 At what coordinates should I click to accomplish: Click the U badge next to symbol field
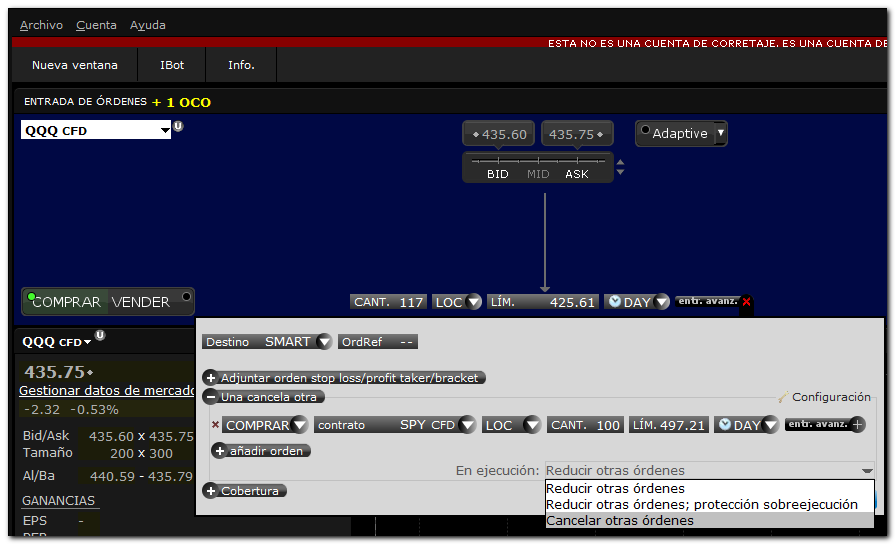point(178,126)
